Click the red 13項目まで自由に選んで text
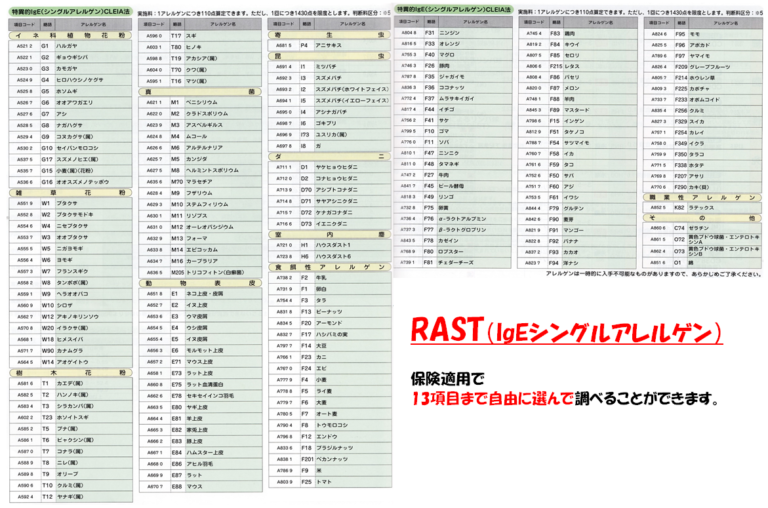Image resolution: width=768 pixels, height=508 pixels. 492,399
